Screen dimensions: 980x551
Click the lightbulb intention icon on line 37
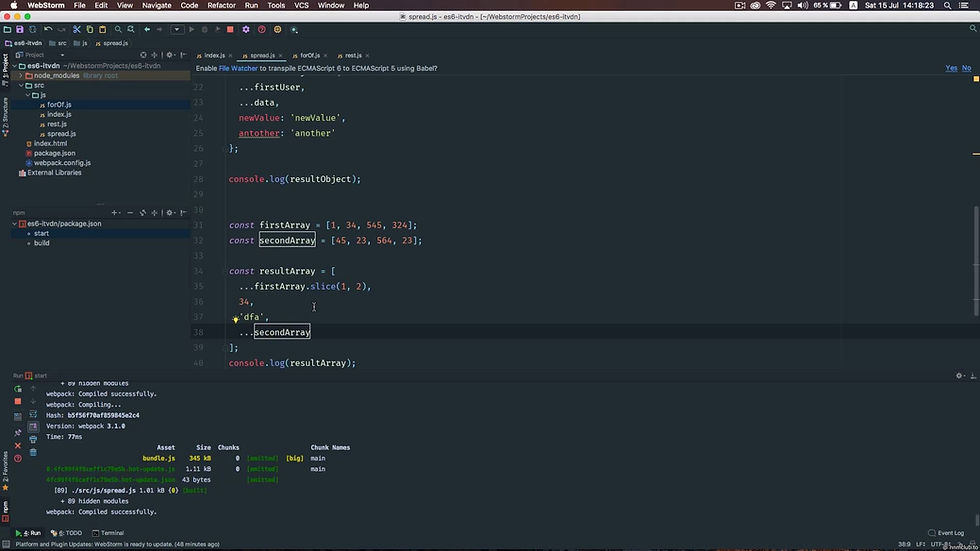point(236,319)
